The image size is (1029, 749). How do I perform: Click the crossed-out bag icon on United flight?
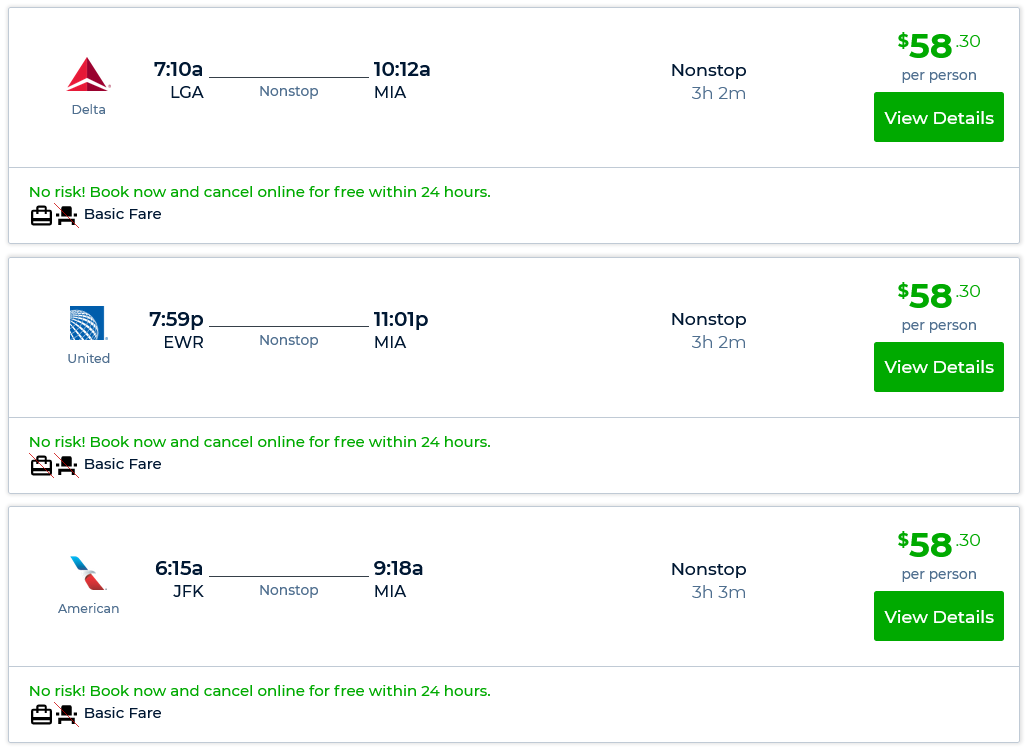pyautogui.click(x=41, y=465)
